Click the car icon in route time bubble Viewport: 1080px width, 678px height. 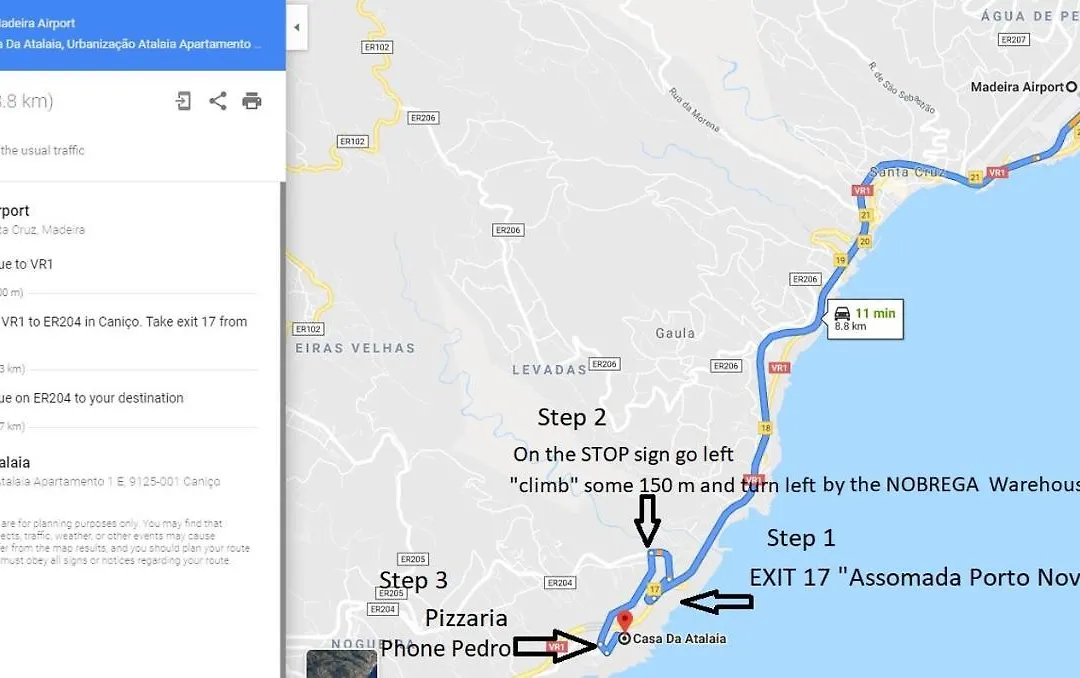pyautogui.click(x=842, y=314)
